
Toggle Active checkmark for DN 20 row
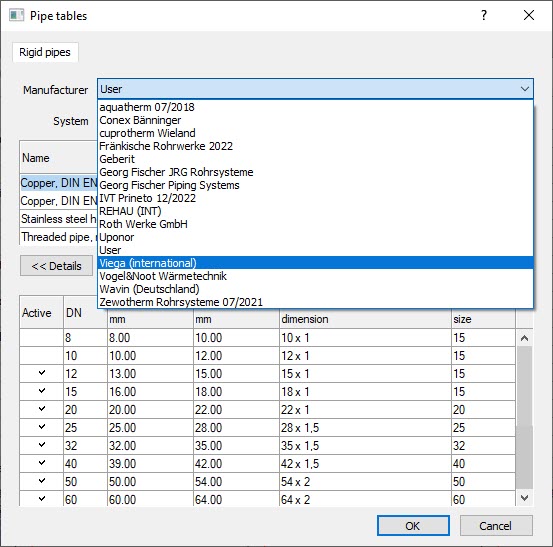(x=42, y=409)
